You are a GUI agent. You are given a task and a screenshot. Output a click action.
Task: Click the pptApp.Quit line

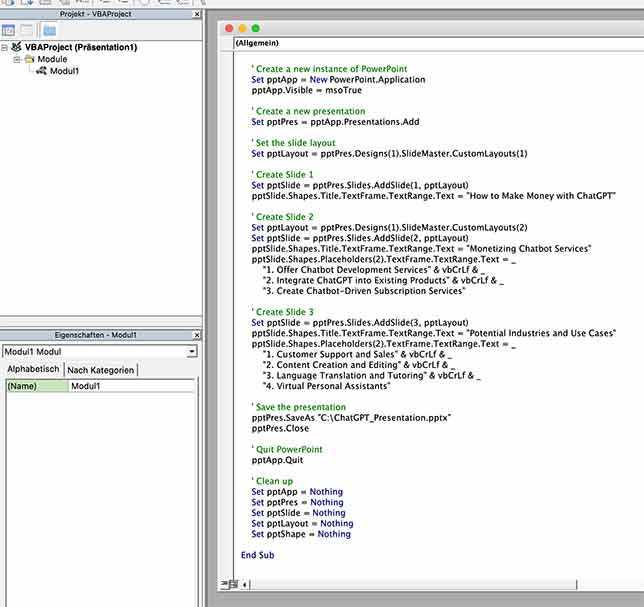pos(277,460)
